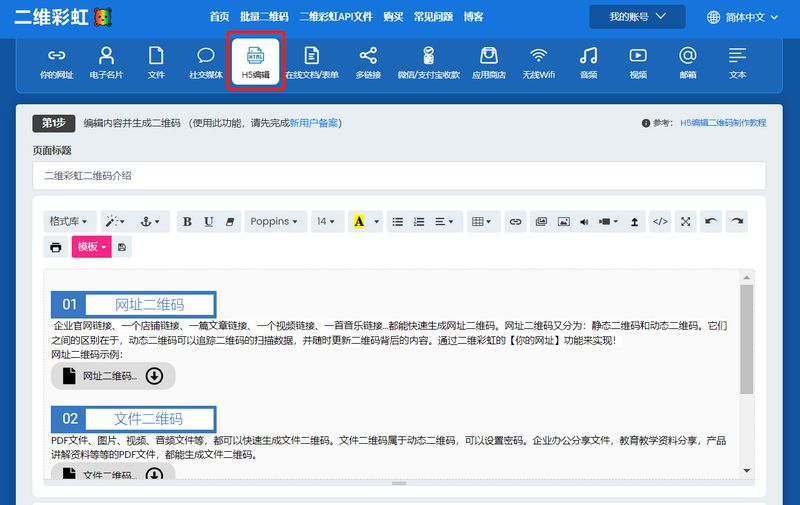Image resolution: width=800 pixels, height=505 pixels.
Task: Expand the 格式库 dropdown
Action: pyautogui.click(x=69, y=221)
